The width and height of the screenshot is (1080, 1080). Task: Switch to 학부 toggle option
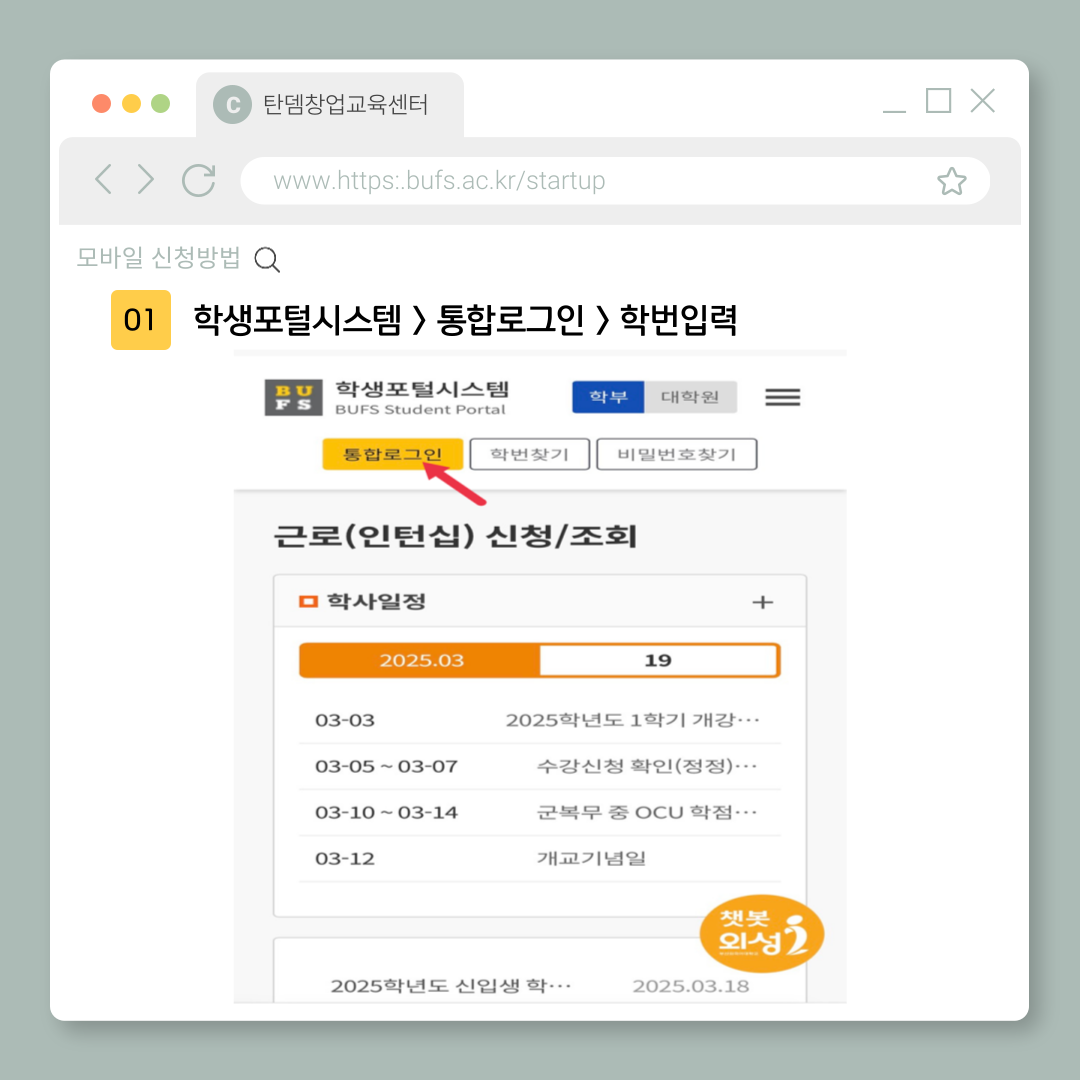coord(608,397)
